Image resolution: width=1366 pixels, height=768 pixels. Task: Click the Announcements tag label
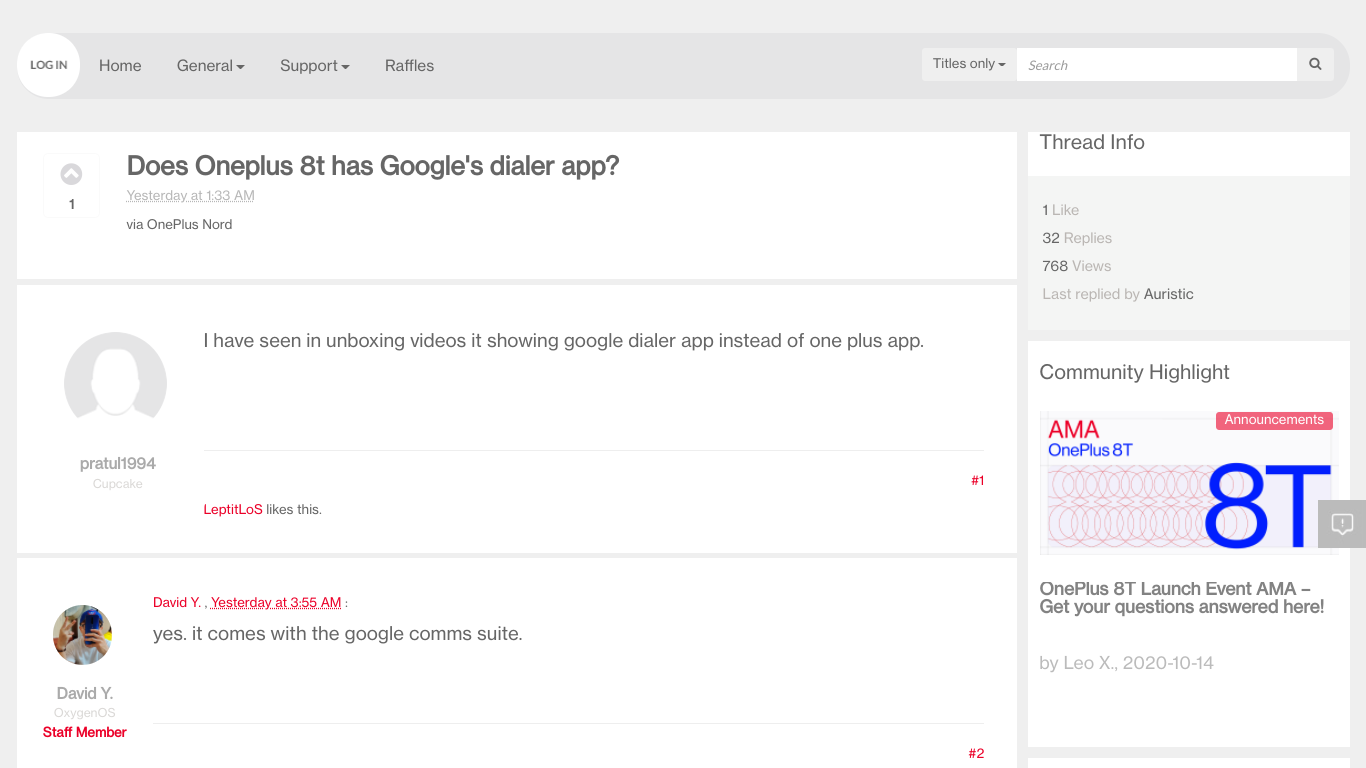click(1274, 420)
